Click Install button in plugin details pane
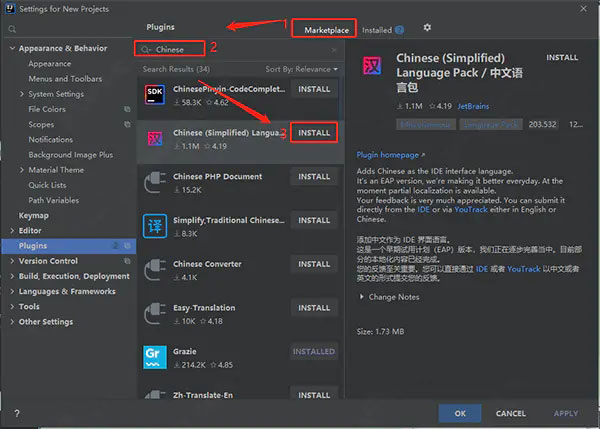600x429 pixels. 562,57
